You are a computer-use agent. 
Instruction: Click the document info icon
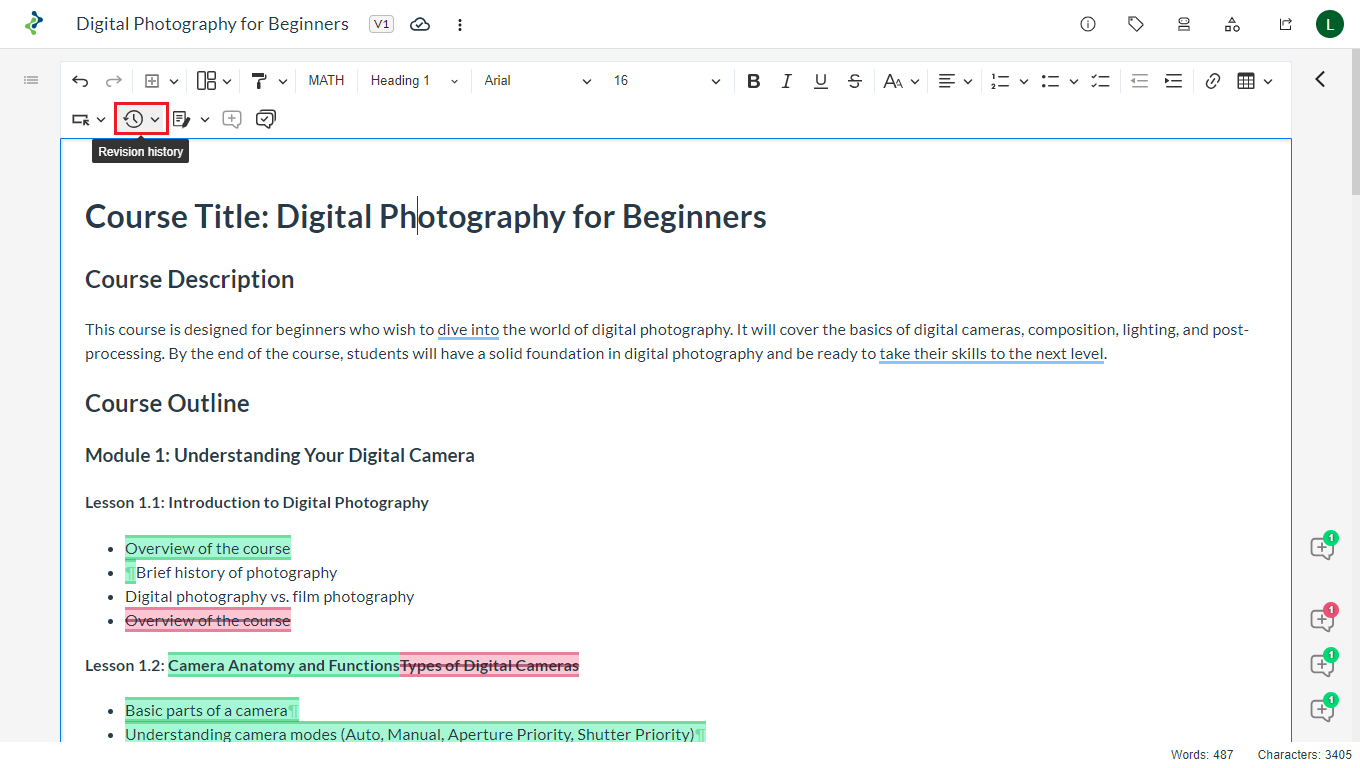tap(1088, 24)
